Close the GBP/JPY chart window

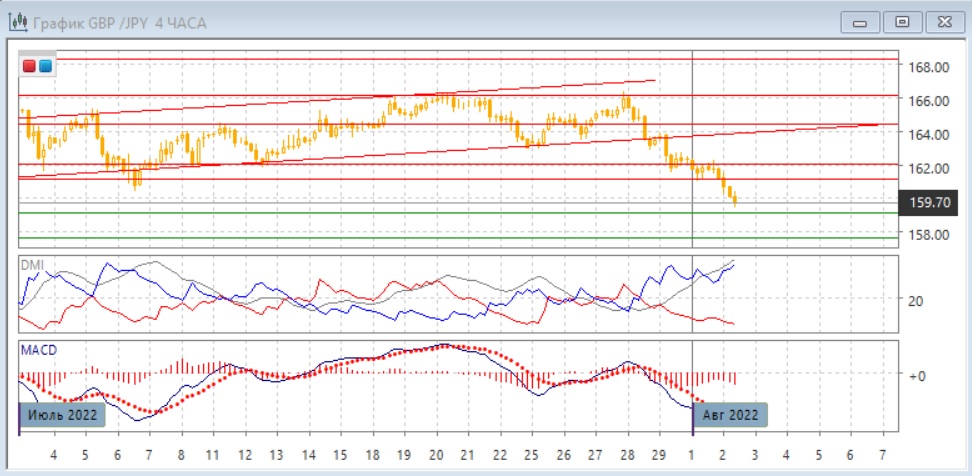click(x=942, y=21)
